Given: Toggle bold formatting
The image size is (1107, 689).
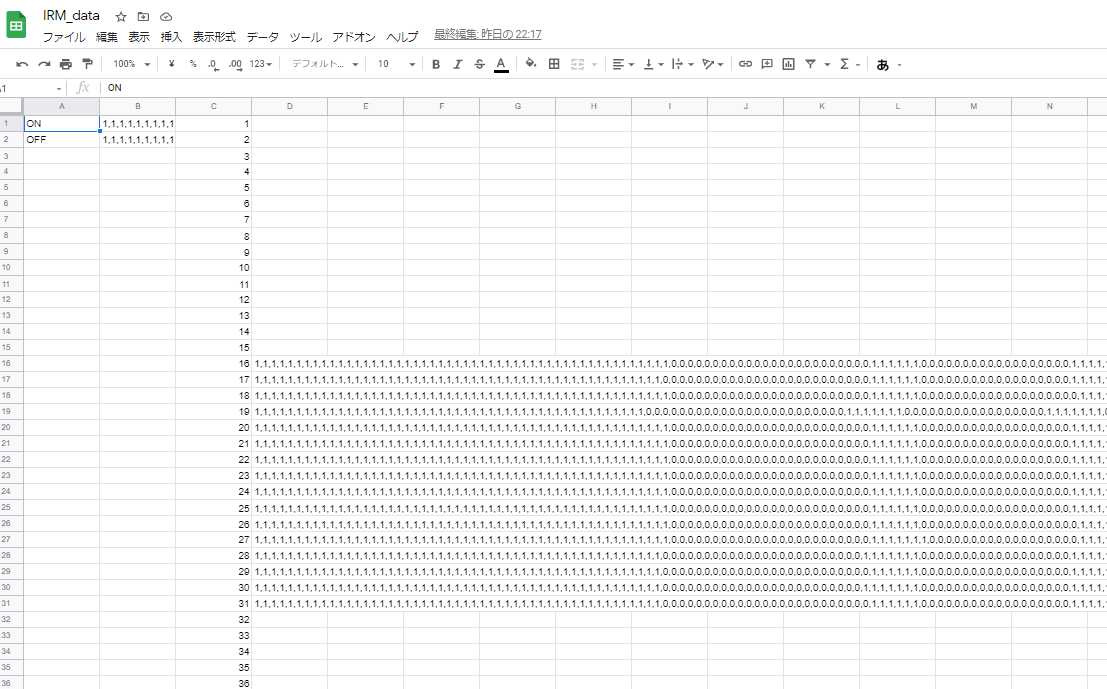Looking at the screenshot, I should tap(436, 64).
